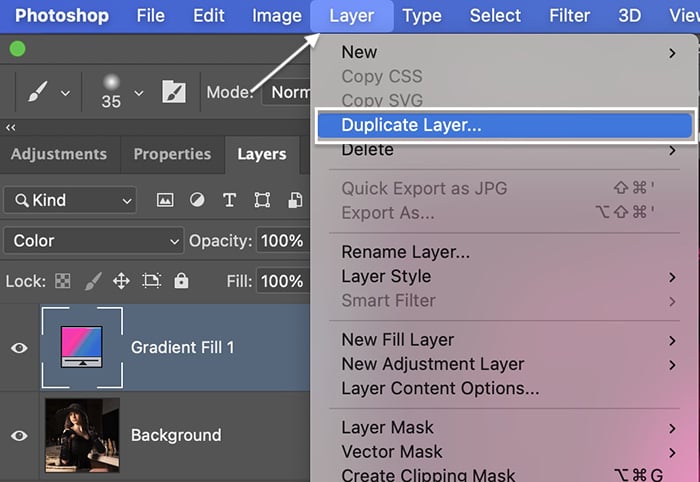Select the Gradient Fill 1 layer name
The image size is (700, 482).
183,347
